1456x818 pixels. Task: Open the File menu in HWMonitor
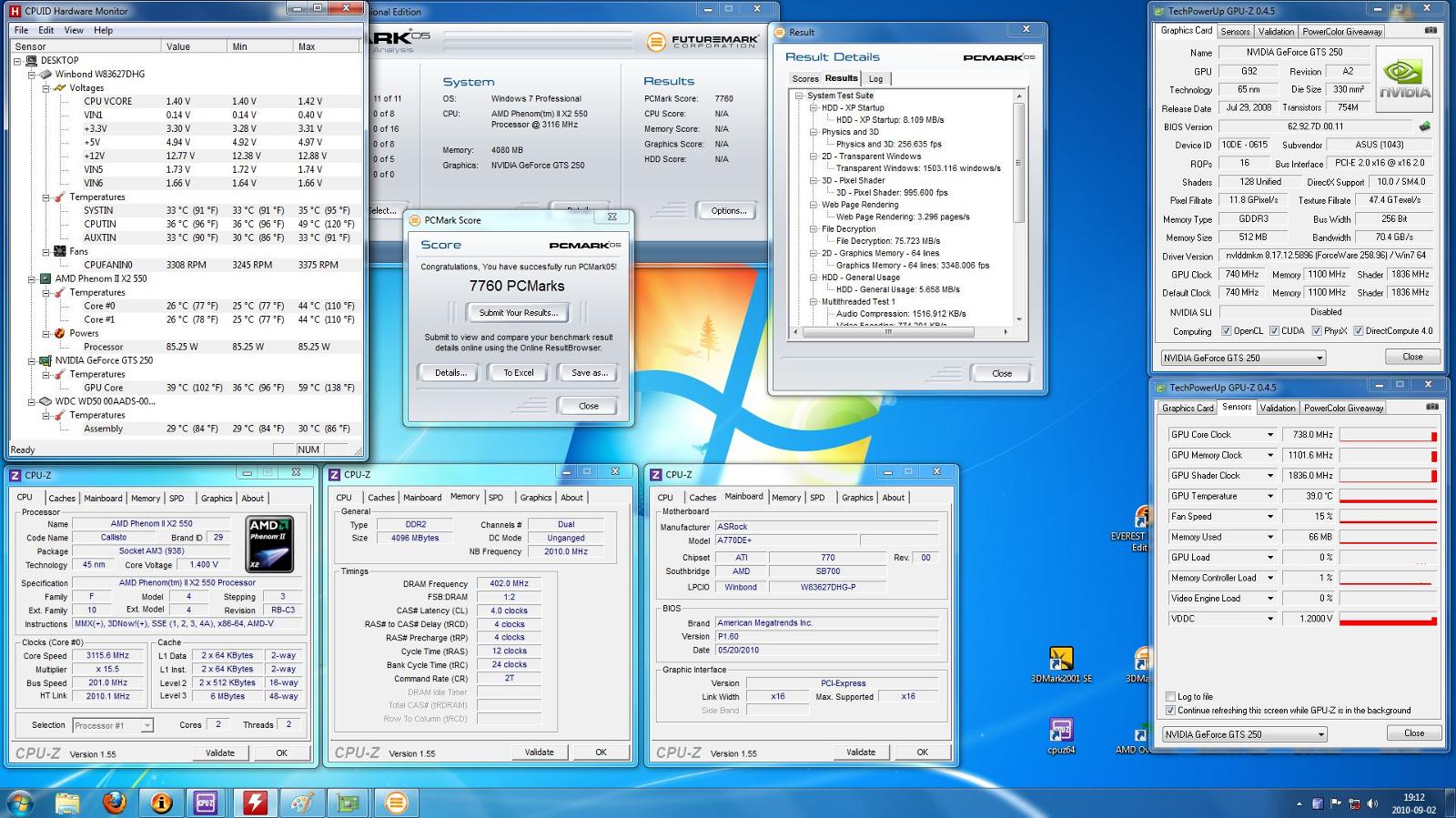(x=21, y=30)
